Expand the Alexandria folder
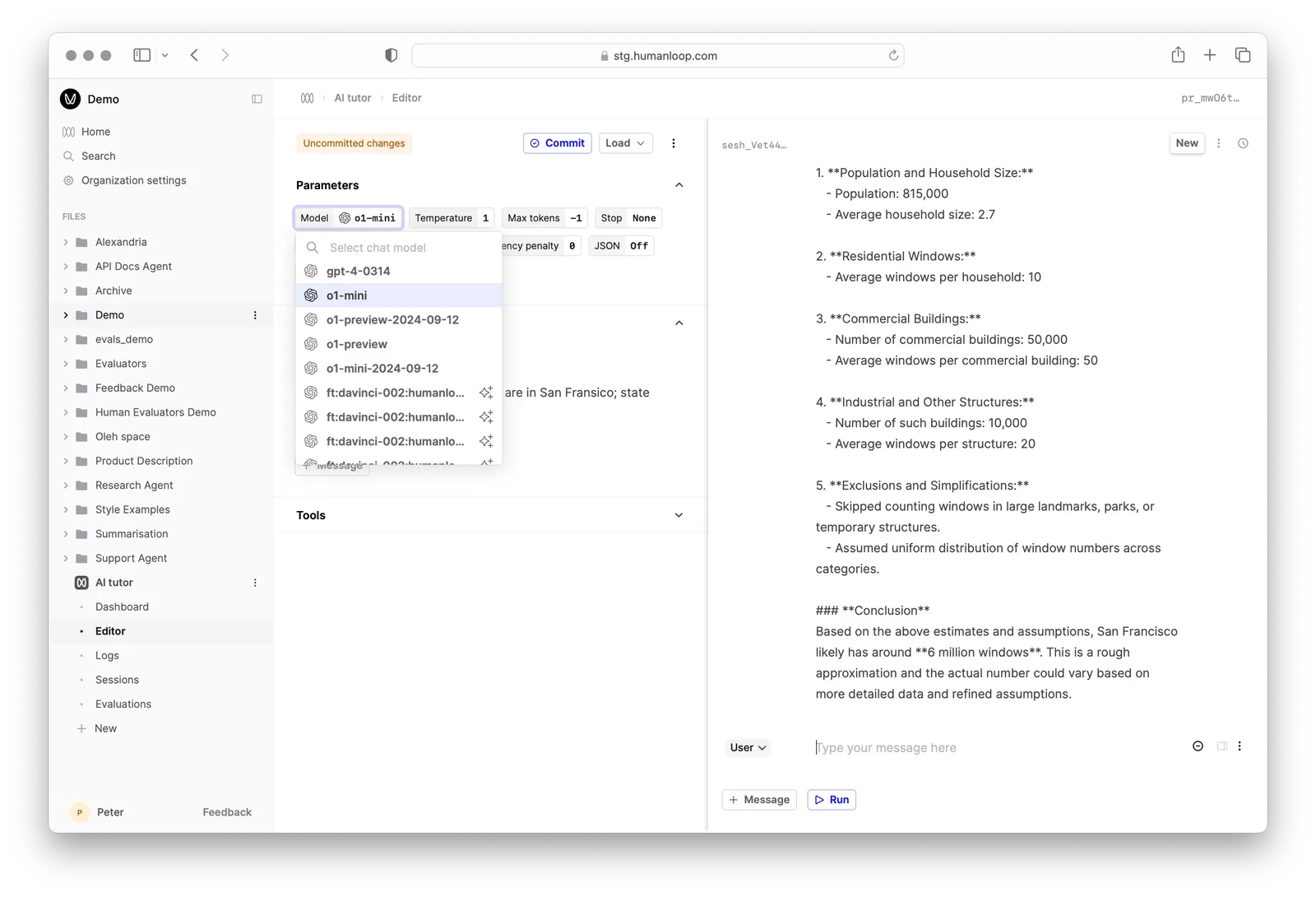This screenshot has width=1316, height=897. (66, 242)
